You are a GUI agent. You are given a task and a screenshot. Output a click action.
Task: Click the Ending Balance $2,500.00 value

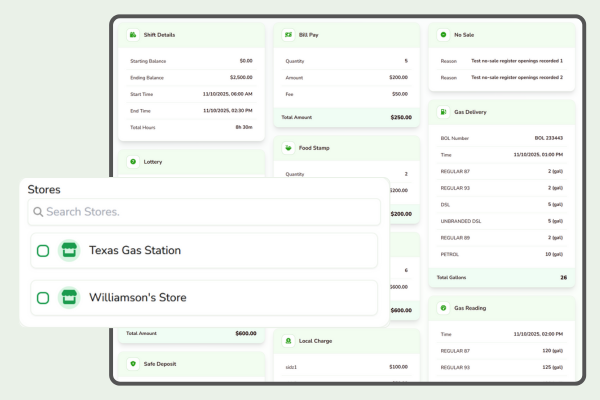click(x=241, y=77)
